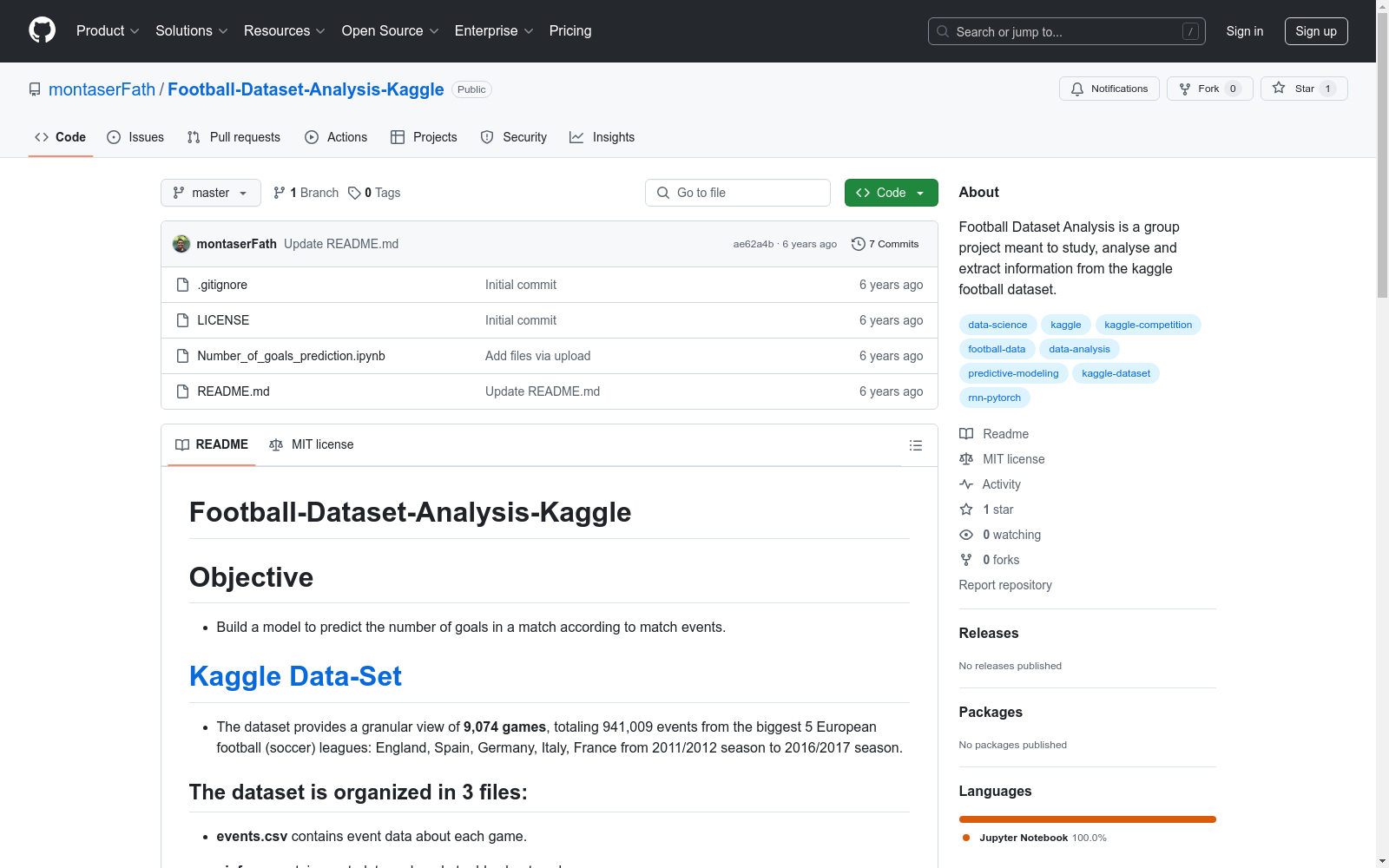The width and height of the screenshot is (1389, 868).
Task: Open the README outline list icon
Action: coord(915,445)
